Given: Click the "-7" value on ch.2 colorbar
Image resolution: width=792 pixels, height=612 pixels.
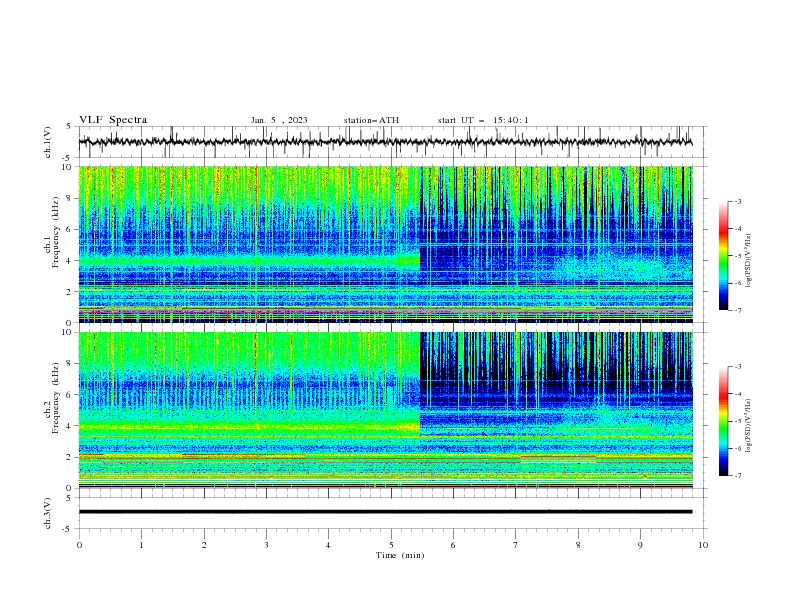Looking at the screenshot, I should click(x=737, y=476).
